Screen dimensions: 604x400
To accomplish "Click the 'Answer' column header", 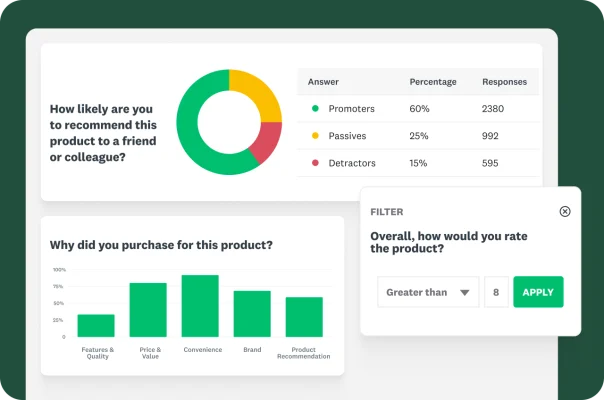I will click(323, 82).
